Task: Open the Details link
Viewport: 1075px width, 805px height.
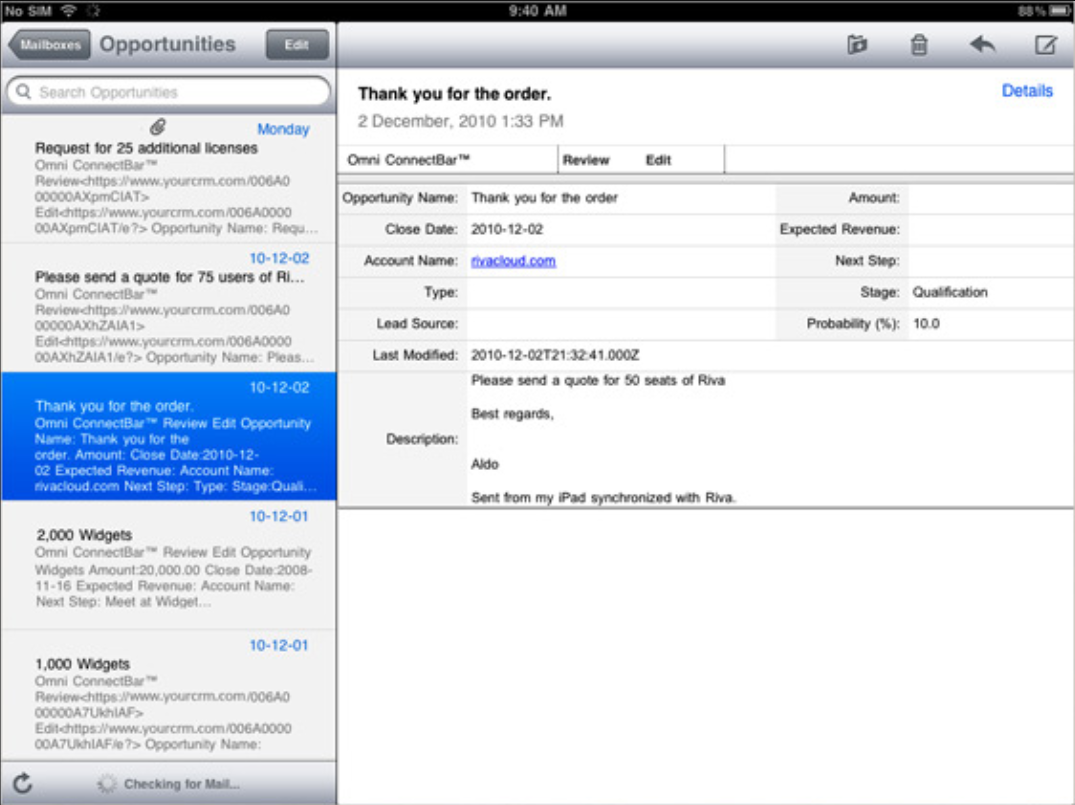Action: (1027, 91)
